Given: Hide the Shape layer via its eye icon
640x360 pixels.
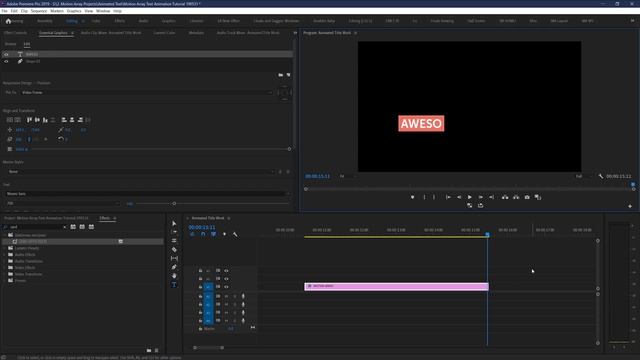Looking at the screenshot, I should (x=6, y=62).
